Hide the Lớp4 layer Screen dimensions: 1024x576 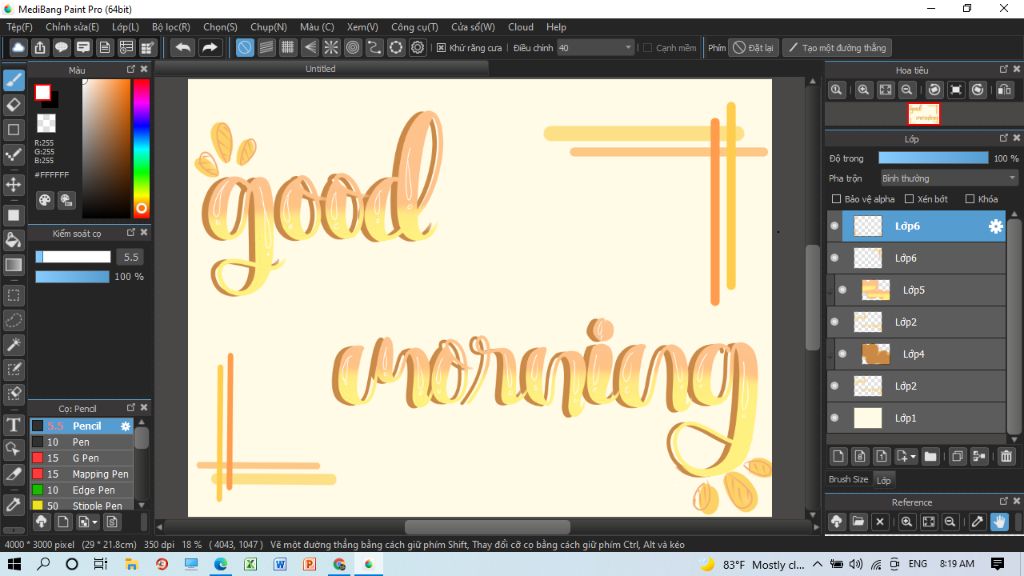(842, 354)
